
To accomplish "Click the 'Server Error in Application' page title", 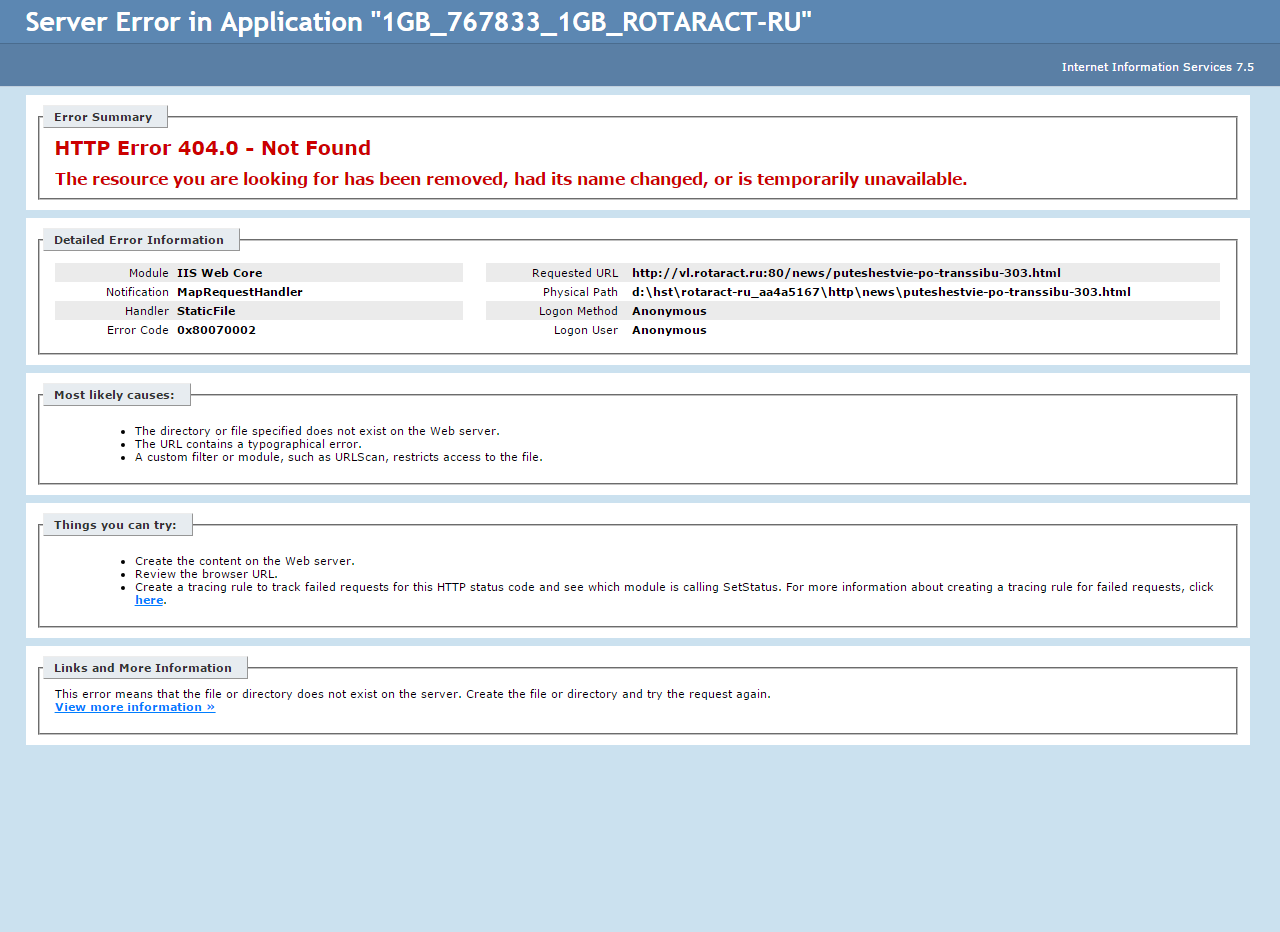I will 419,22.
